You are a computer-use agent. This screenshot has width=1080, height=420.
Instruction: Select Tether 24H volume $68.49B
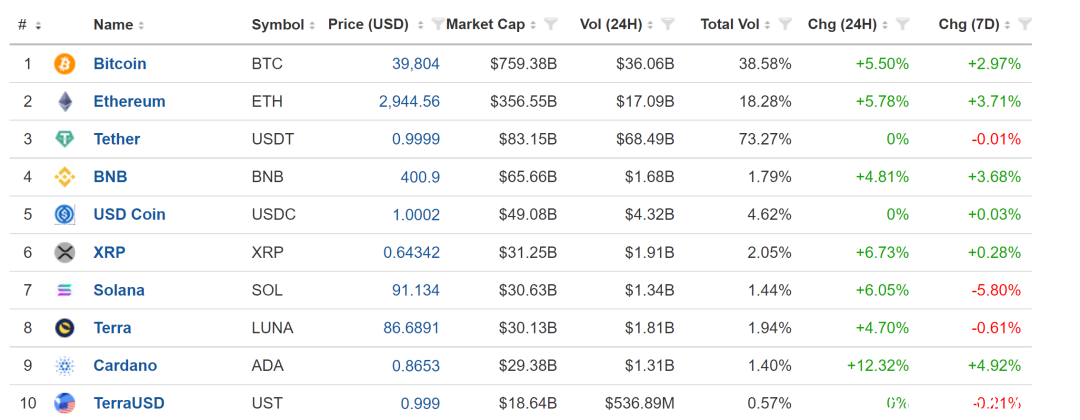[645, 140]
